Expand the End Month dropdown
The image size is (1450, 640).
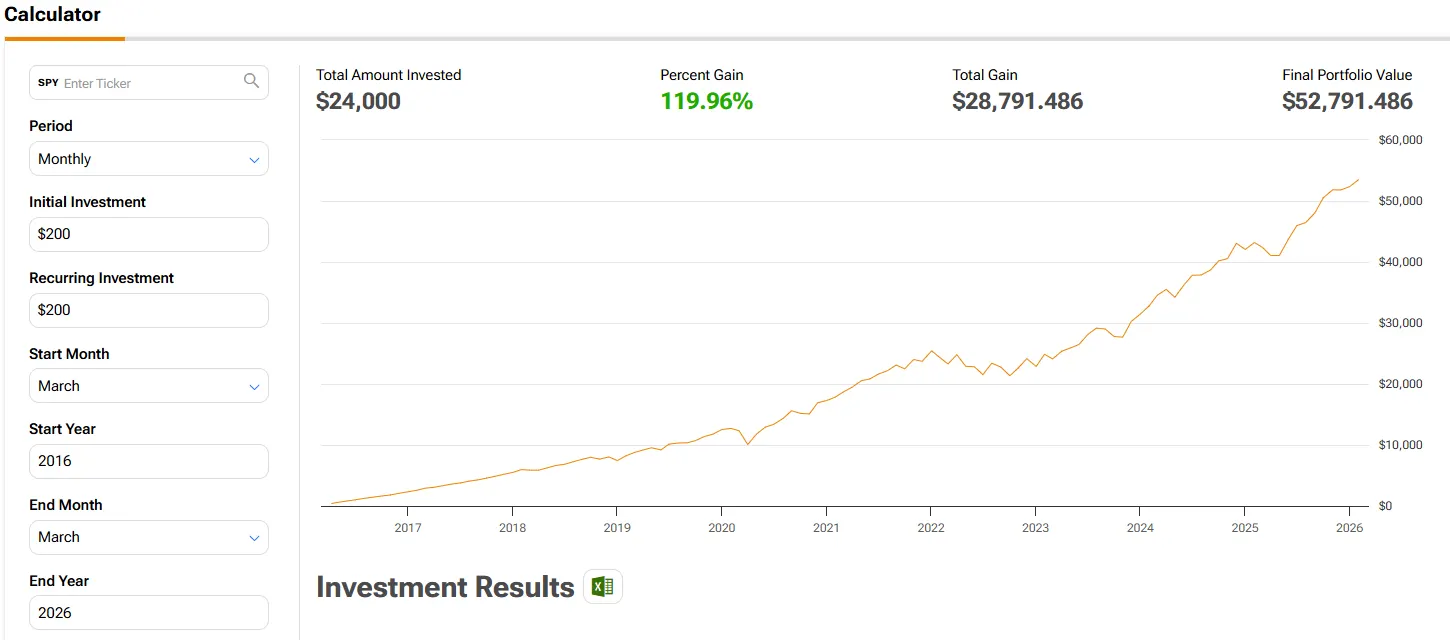[x=148, y=537]
